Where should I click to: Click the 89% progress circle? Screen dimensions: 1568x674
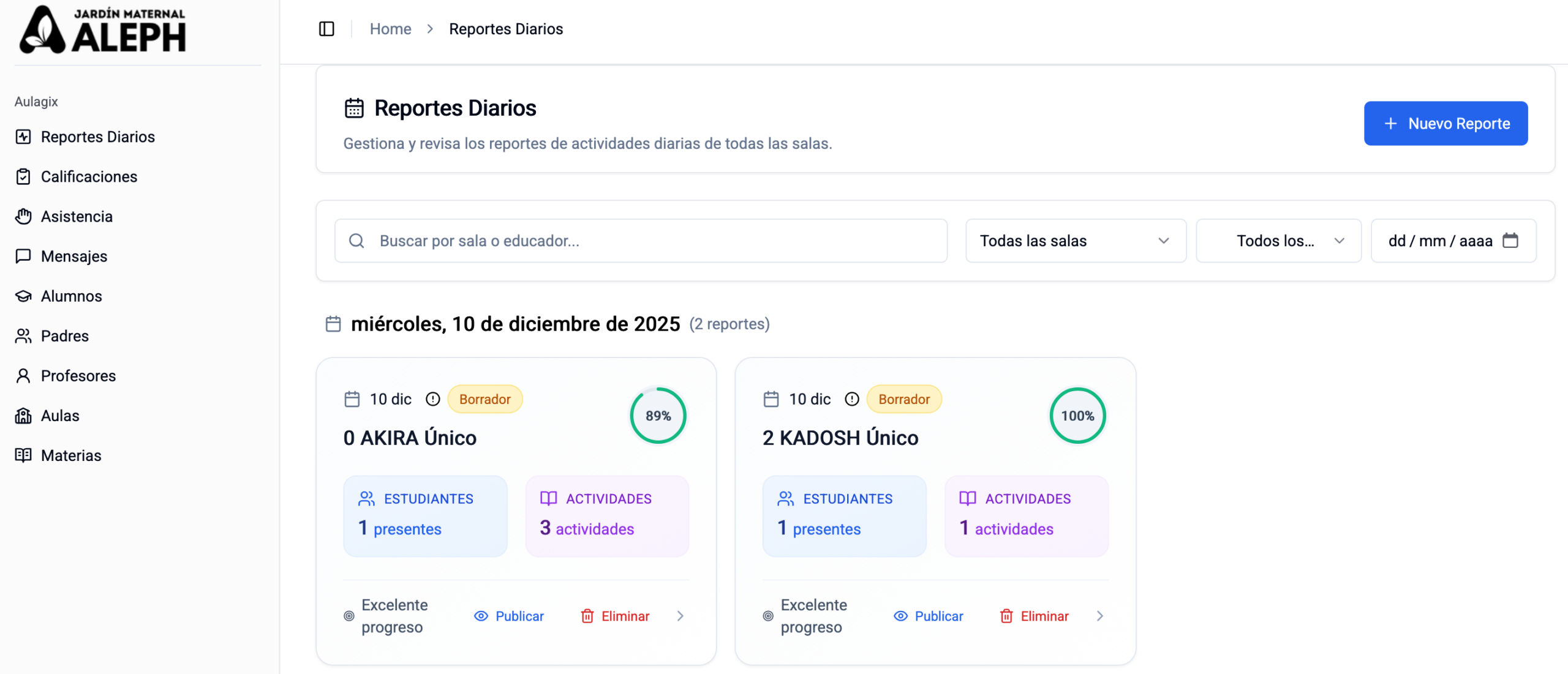658,416
